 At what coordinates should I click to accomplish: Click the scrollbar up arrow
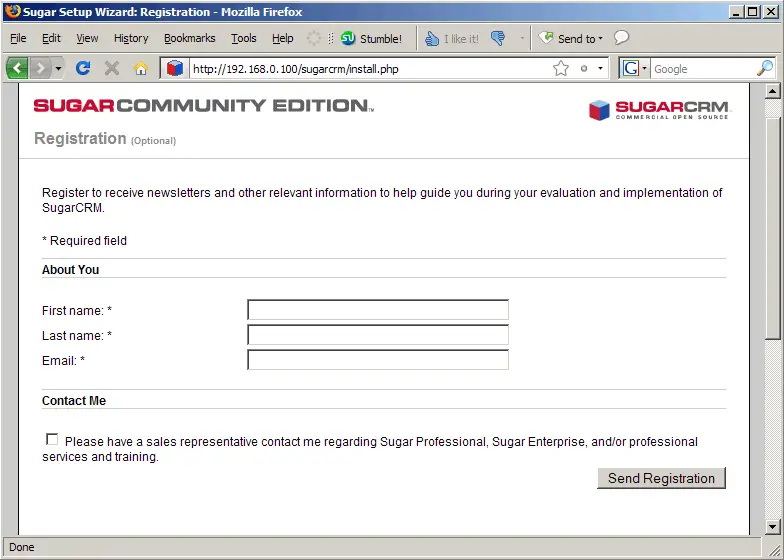pos(772,91)
